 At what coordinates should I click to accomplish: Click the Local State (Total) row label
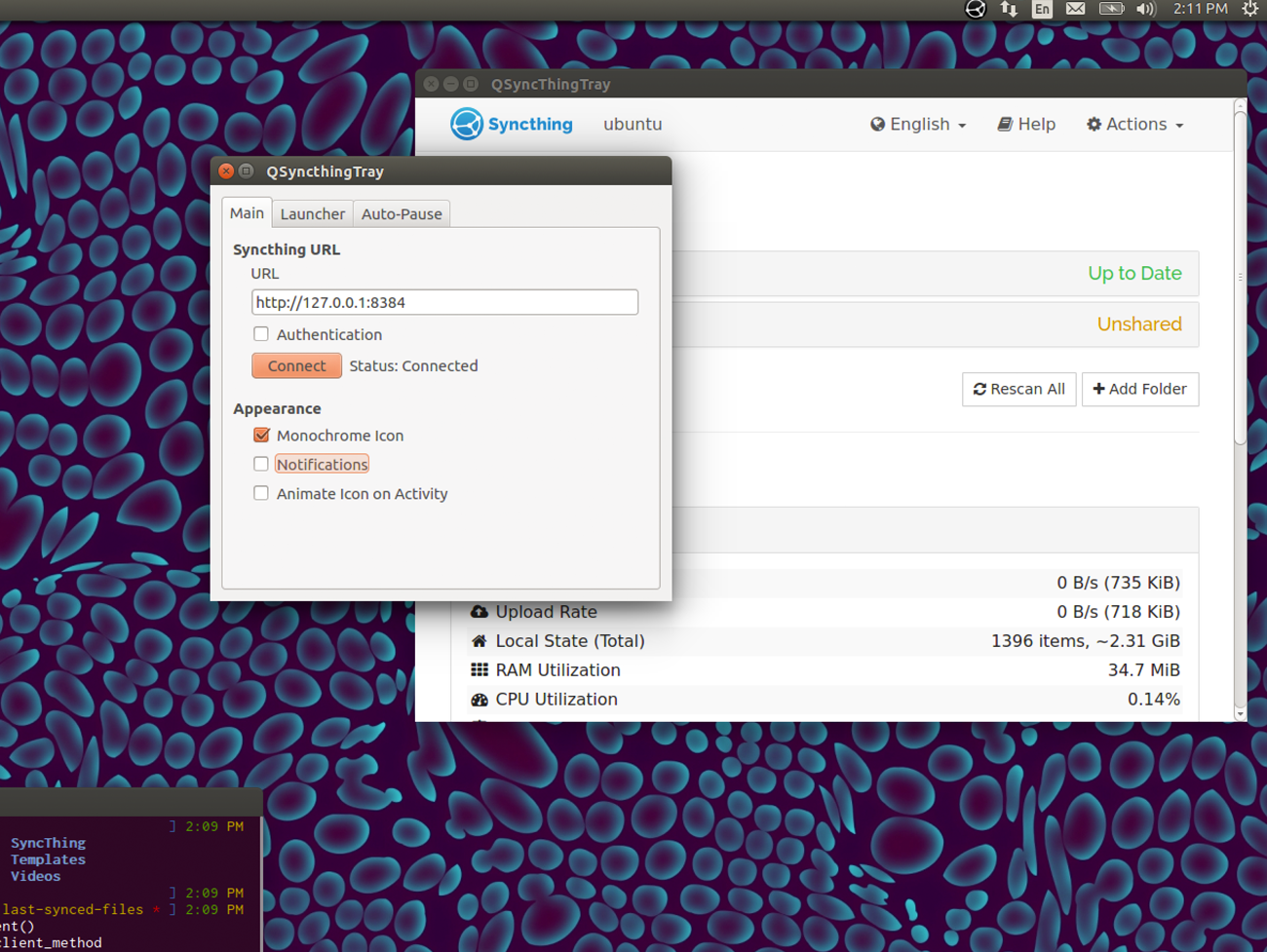tap(570, 641)
